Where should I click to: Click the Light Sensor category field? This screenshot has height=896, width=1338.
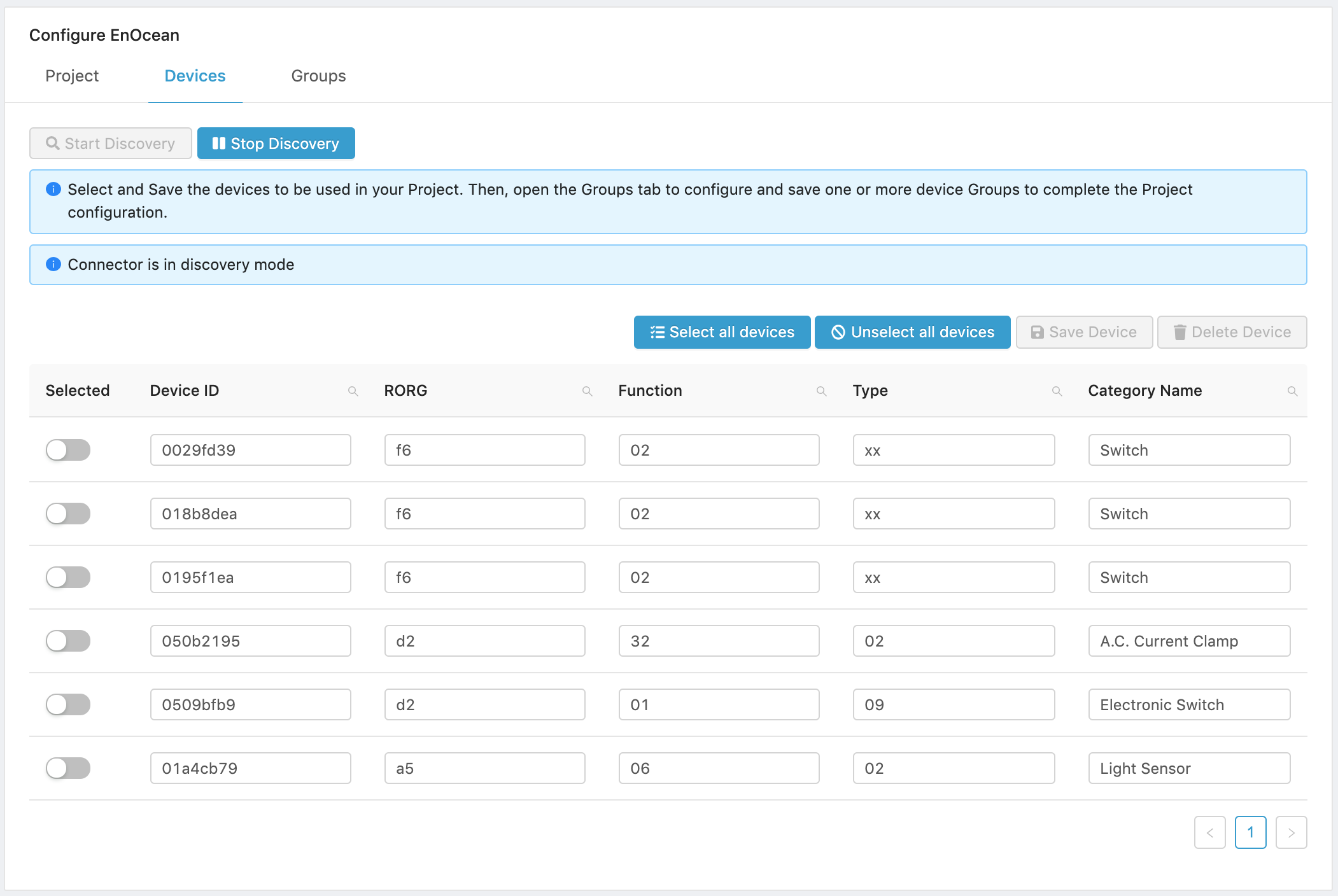click(1190, 768)
